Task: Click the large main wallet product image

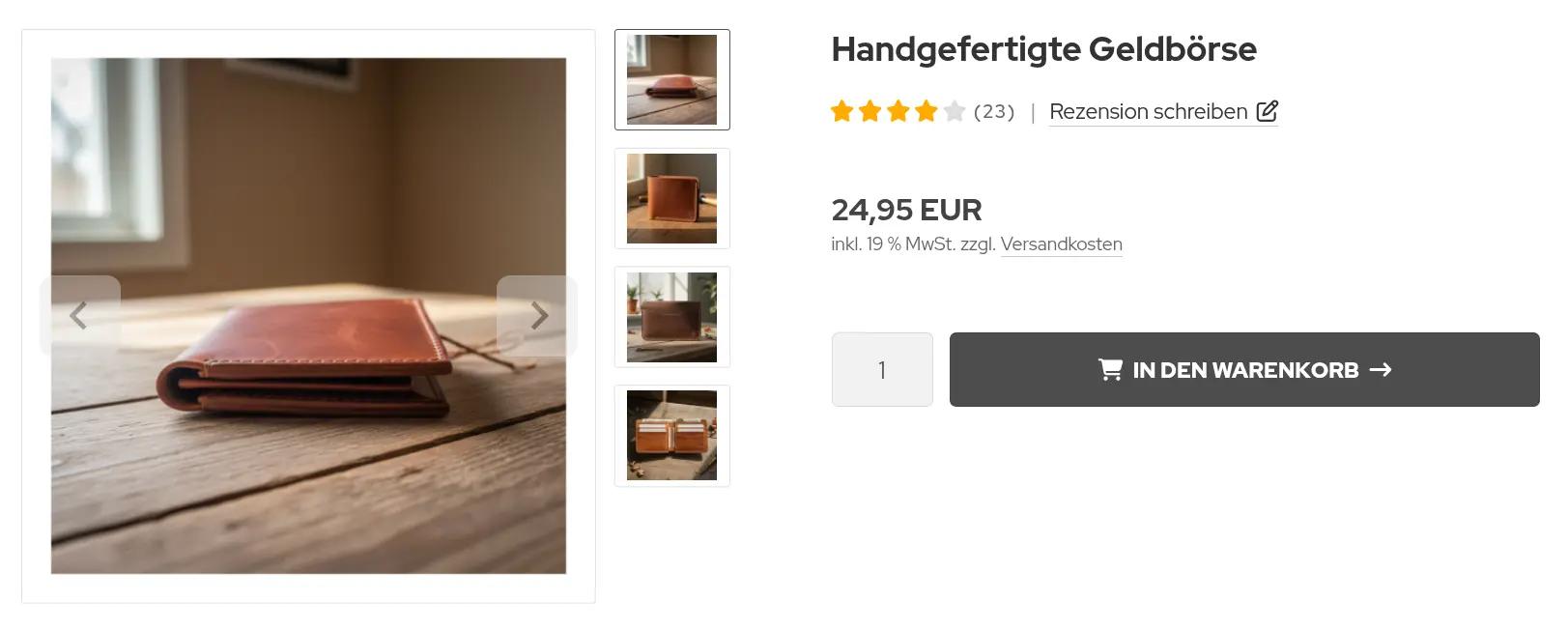Action: coord(309,316)
